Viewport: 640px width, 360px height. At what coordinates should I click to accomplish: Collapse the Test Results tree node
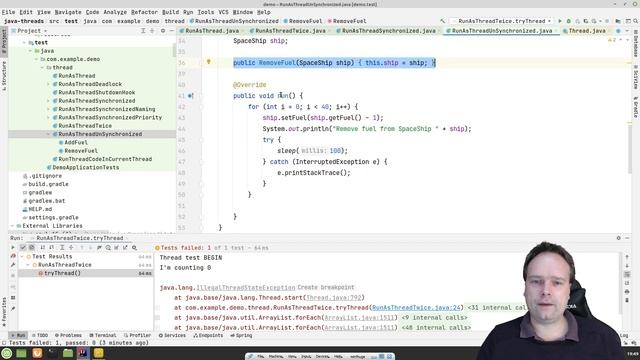23,256
